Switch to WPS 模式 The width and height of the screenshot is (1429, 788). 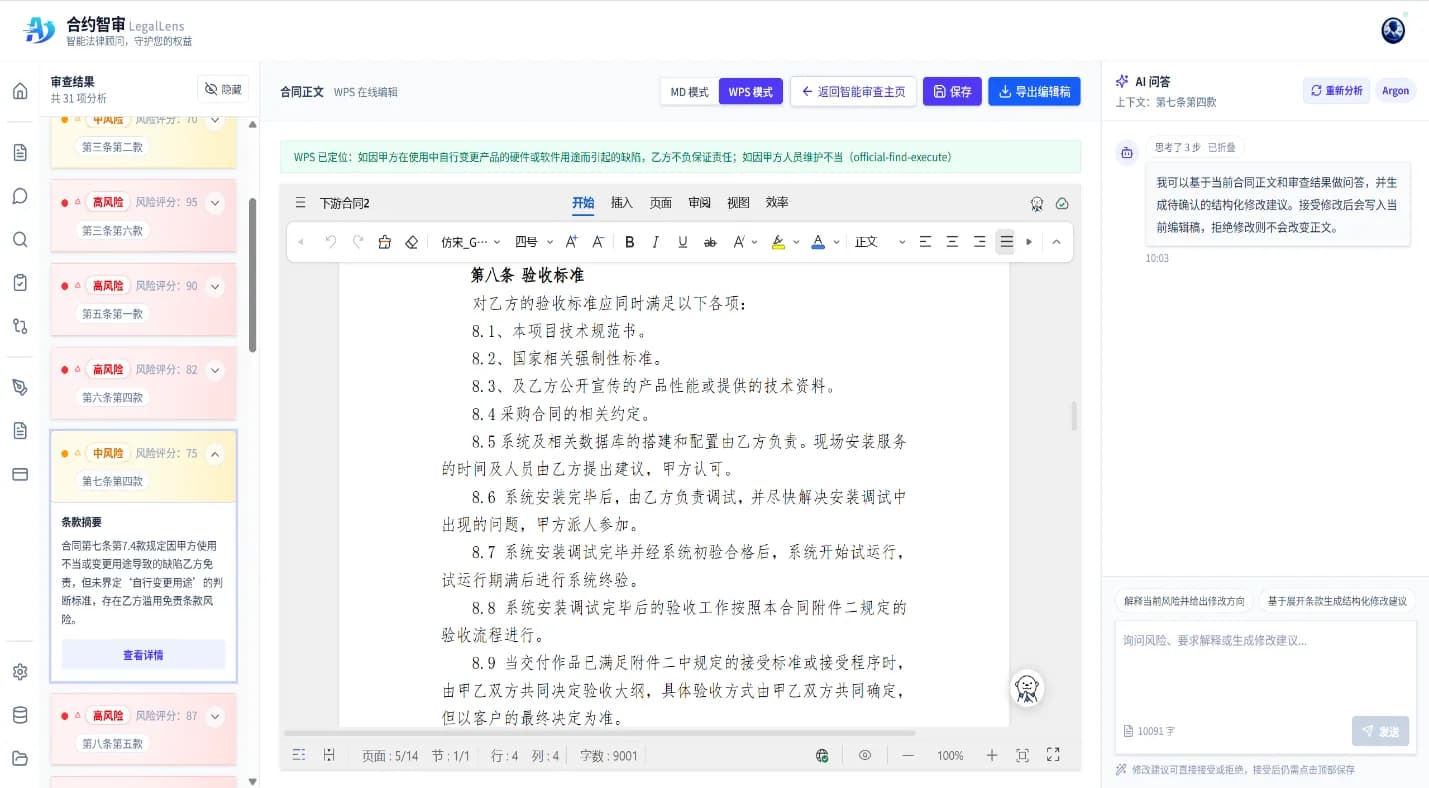point(750,92)
